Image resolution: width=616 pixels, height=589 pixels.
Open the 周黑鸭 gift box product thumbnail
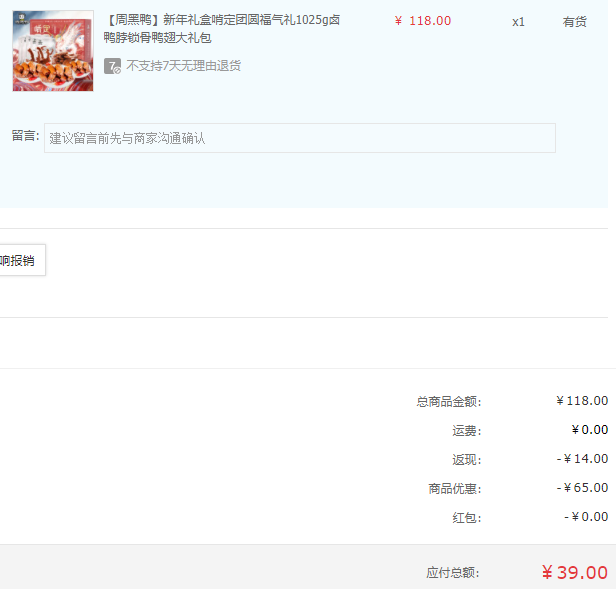(53, 51)
